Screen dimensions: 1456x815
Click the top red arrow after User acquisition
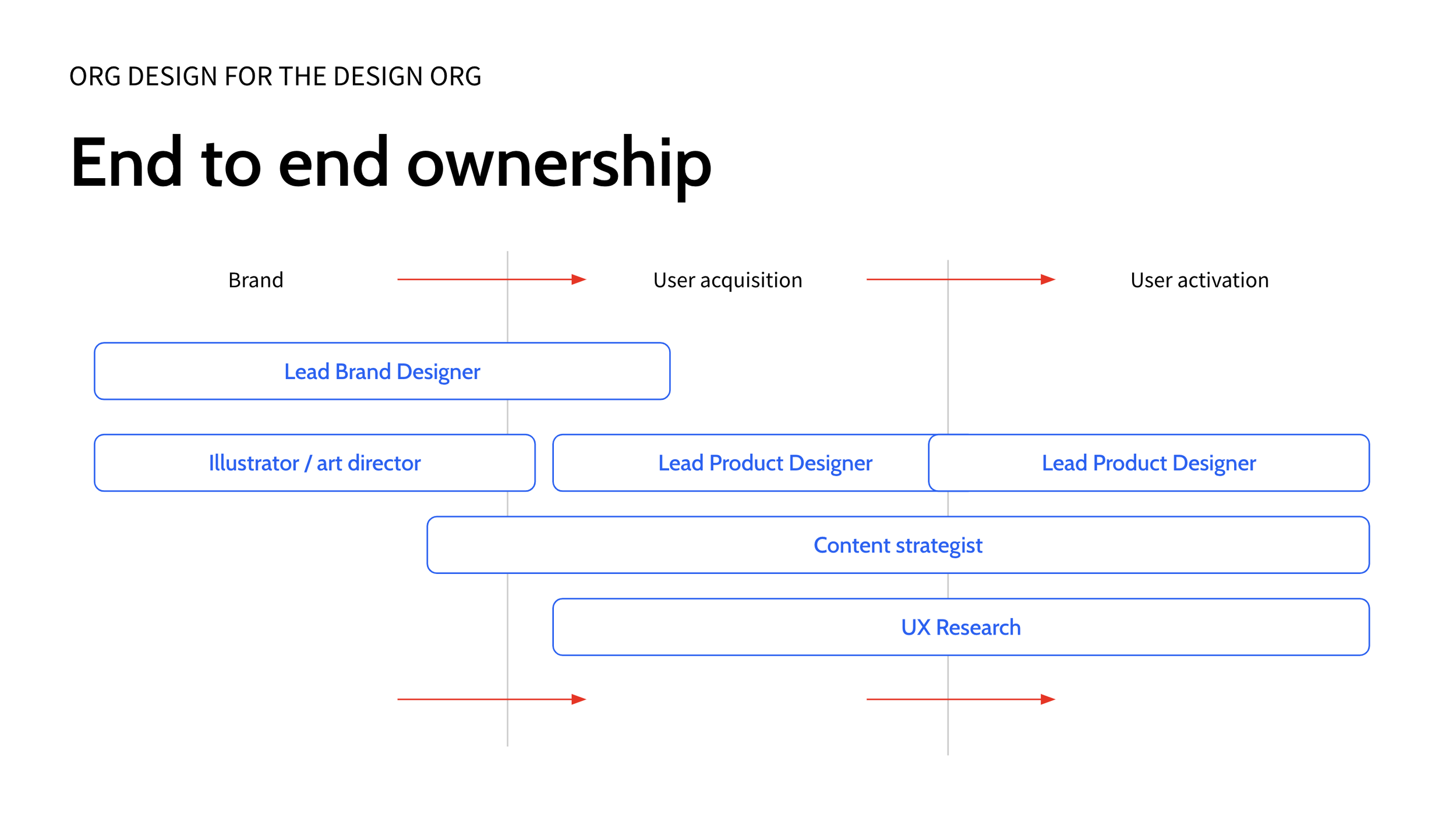pyautogui.click(x=909, y=279)
